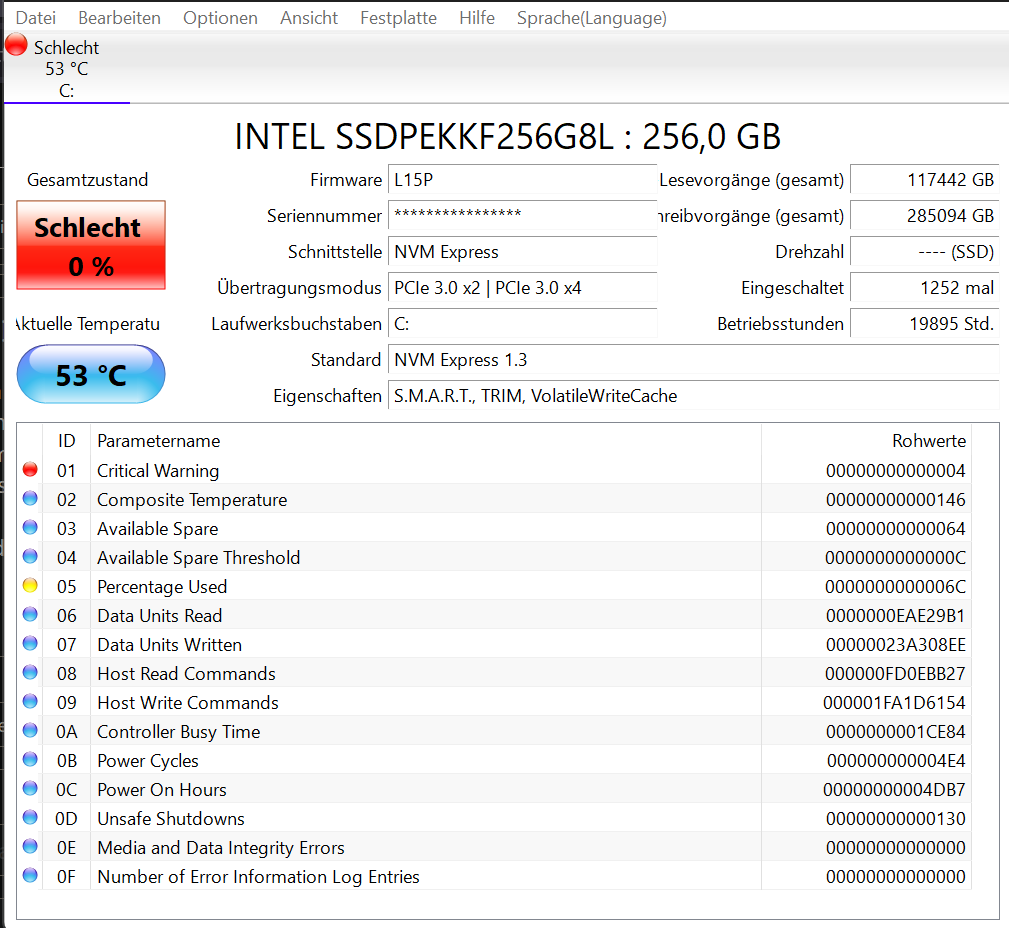Open the Festplatte menu
The image size is (1009, 928).
[x=397, y=17]
